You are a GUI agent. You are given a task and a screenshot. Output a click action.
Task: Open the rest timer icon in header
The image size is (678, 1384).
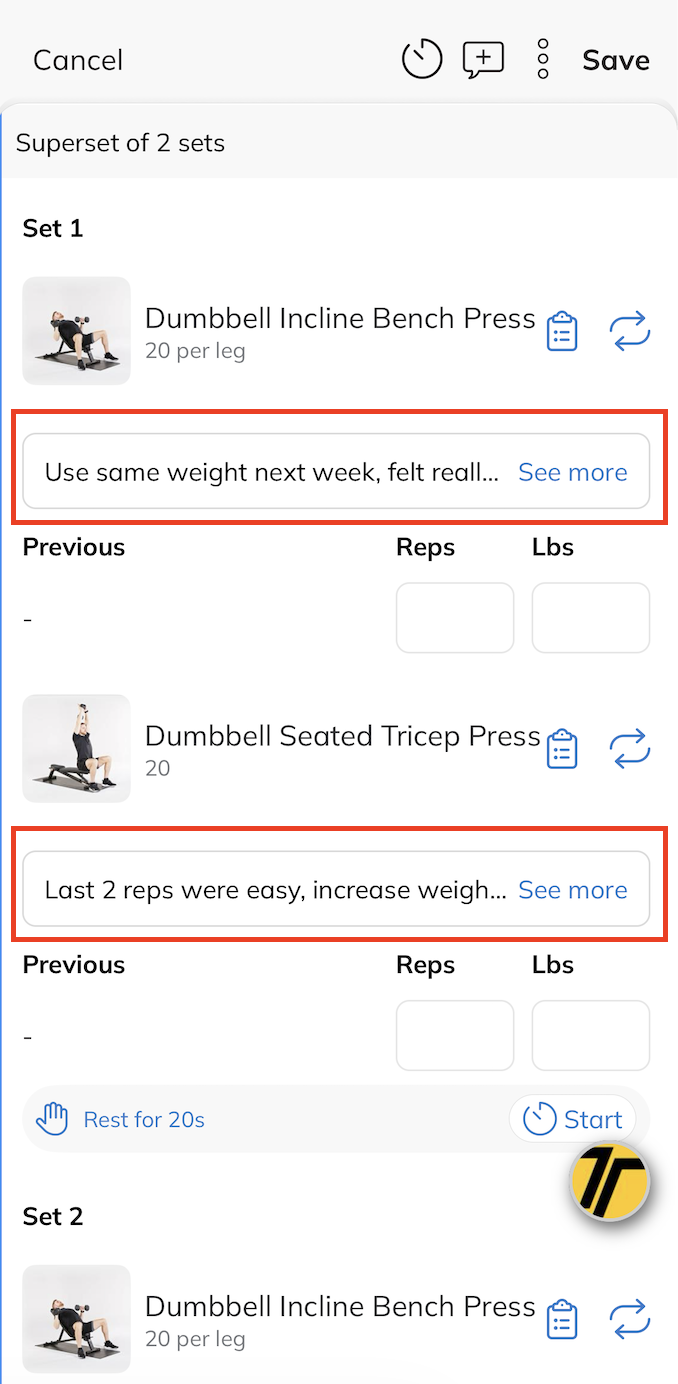[x=422, y=59]
